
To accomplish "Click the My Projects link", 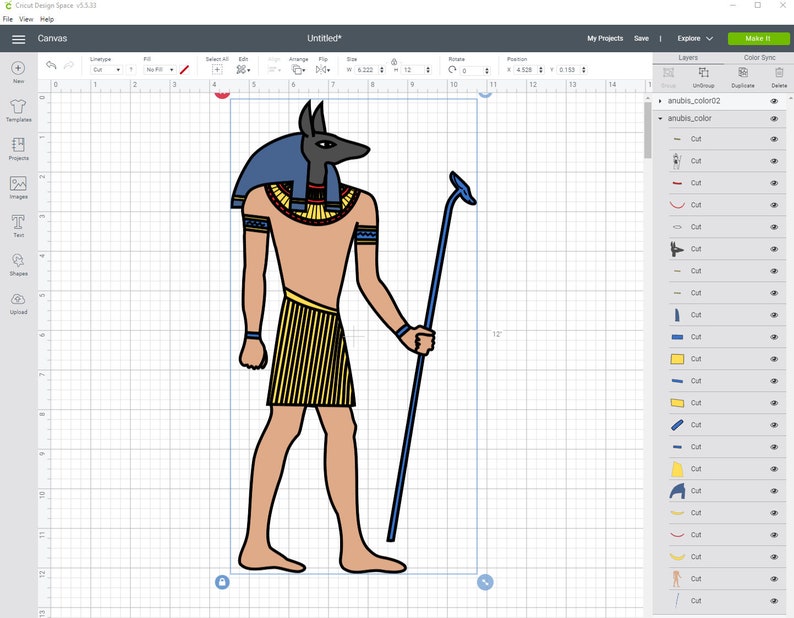I will [605, 38].
